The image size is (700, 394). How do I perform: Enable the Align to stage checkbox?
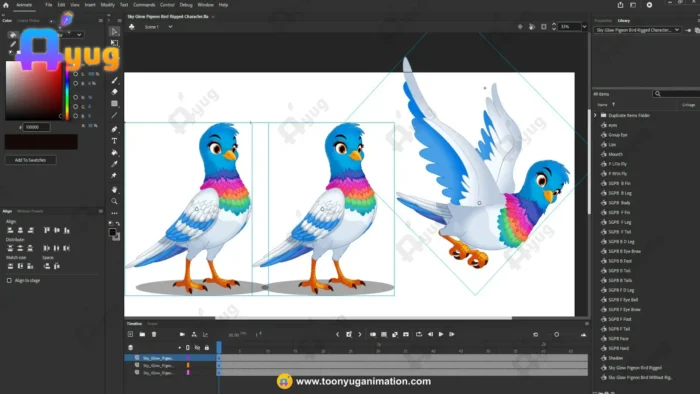[9, 281]
